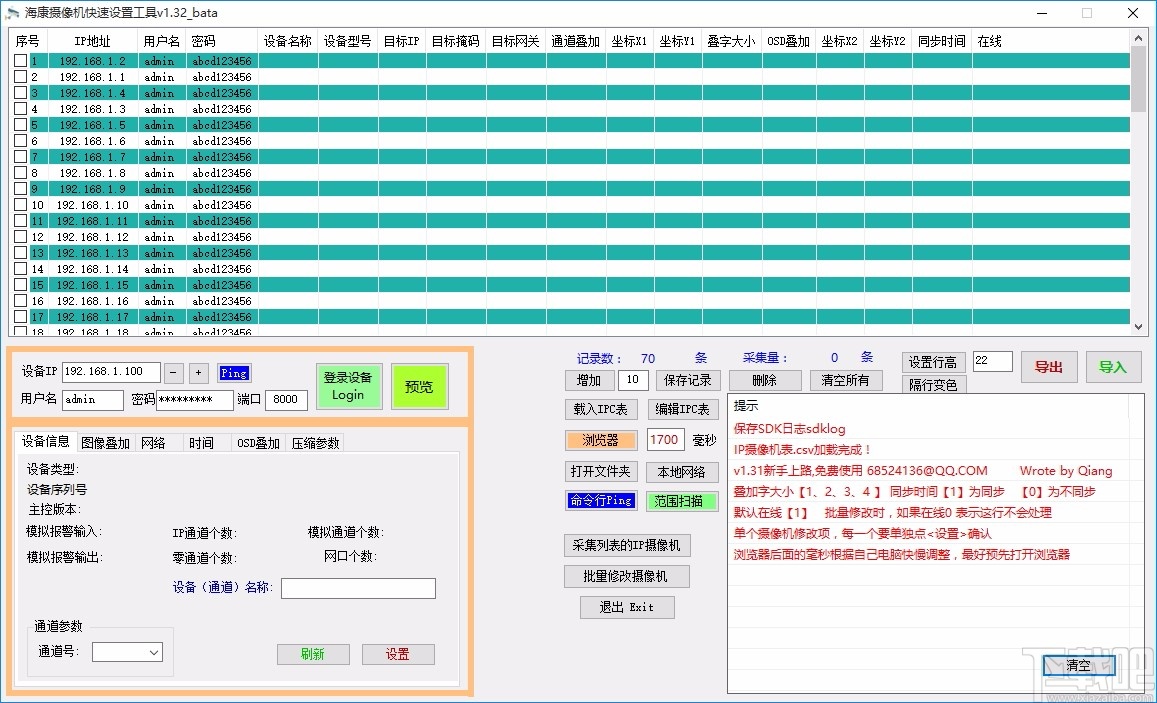This screenshot has width=1157, height=703.
Task: Toggle 隔行变色 alternating row colors
Action: pyautogui.click(x=932, y=383)
